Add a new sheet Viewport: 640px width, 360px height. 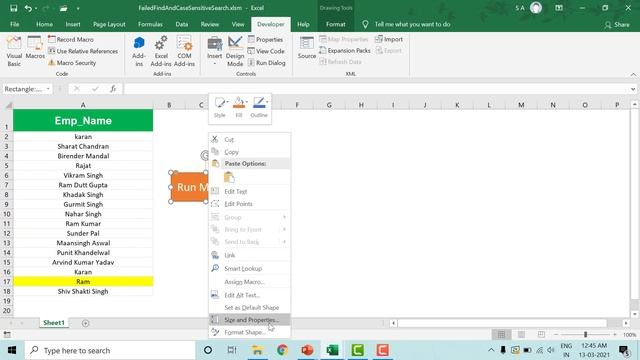85,323
